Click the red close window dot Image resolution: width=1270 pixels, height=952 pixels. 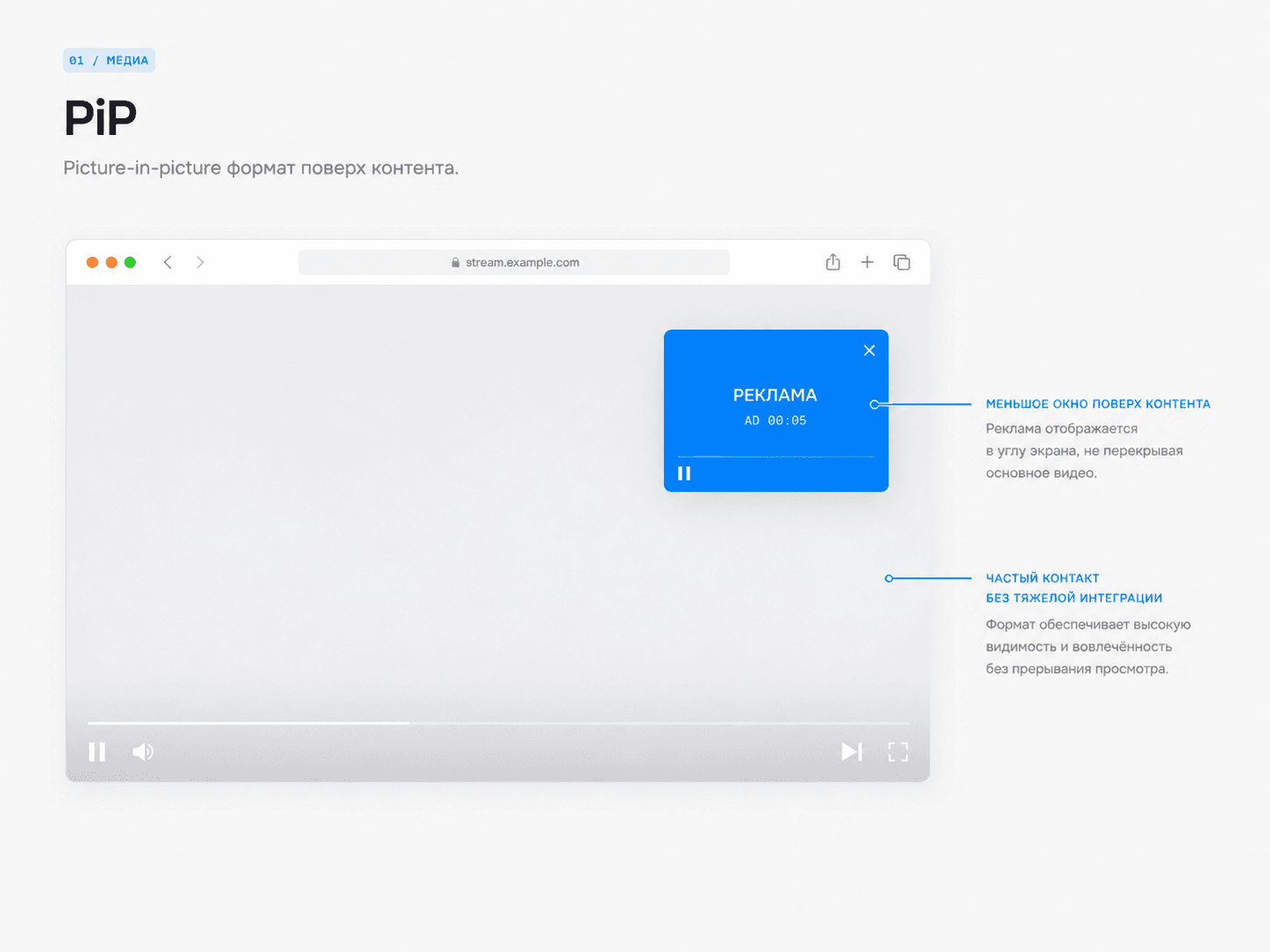pyautogui.click(x=92, y=262)
